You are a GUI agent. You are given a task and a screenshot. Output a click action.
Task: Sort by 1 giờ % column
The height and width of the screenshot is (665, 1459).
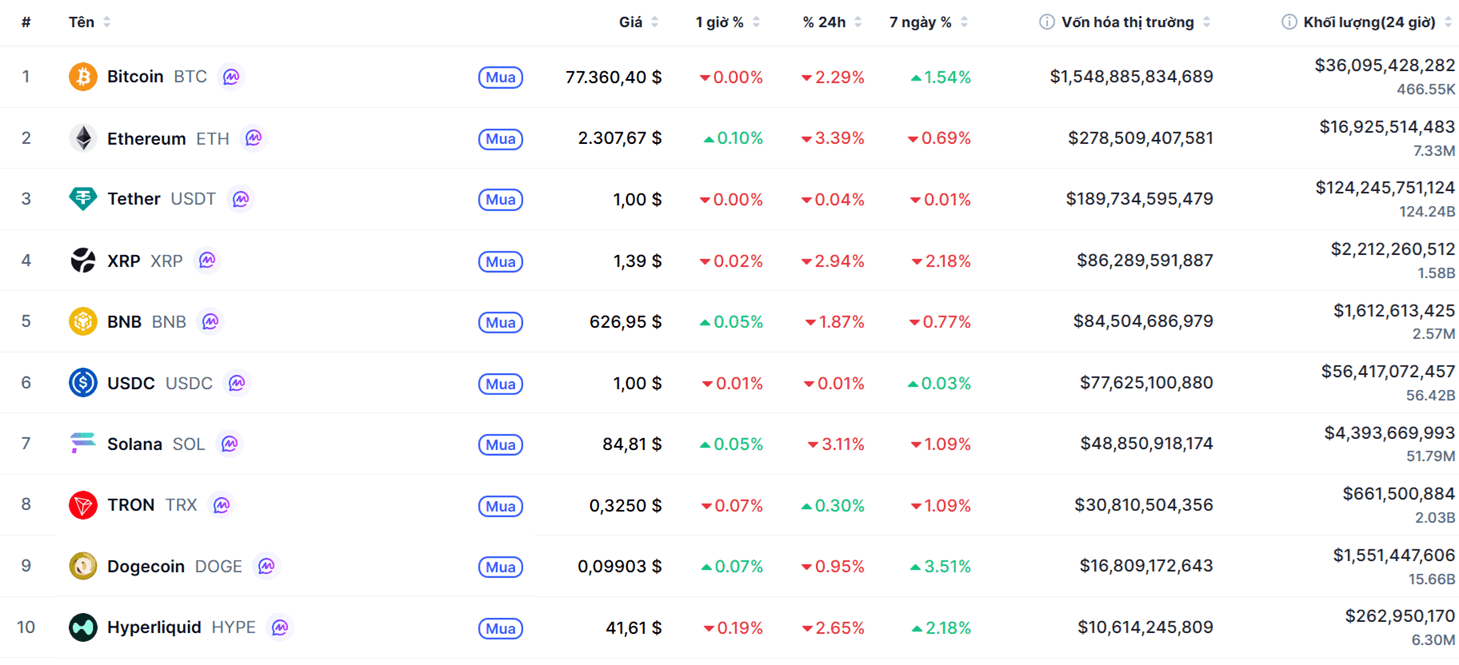(x=729, y=22)
